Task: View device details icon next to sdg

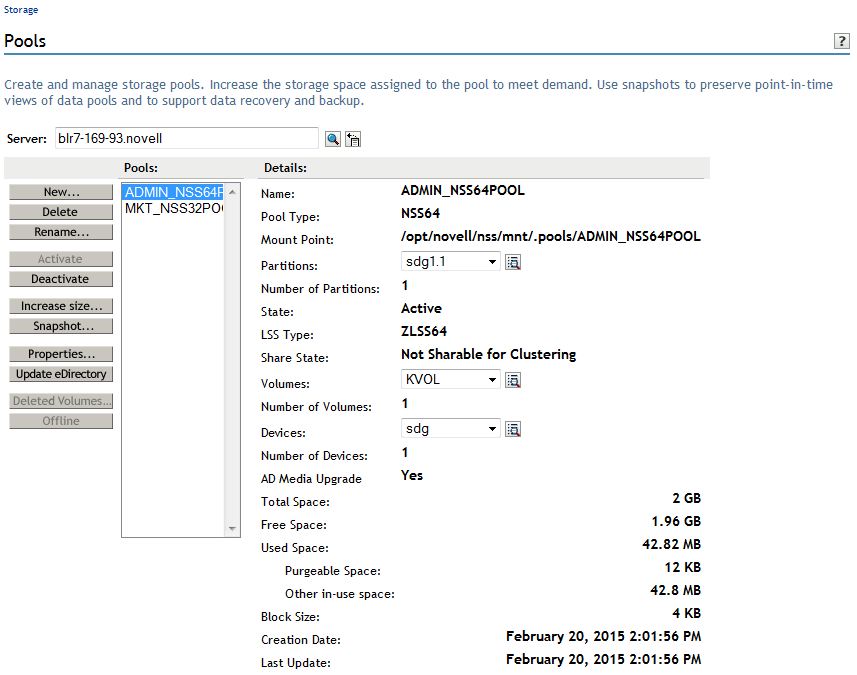Action: (x=513, y=429)
